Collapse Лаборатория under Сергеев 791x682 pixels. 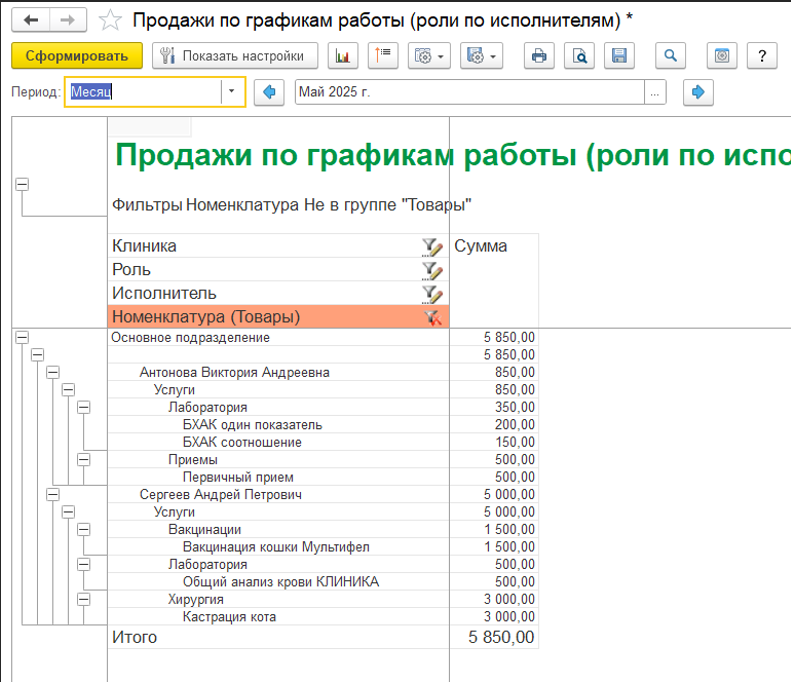coord(84,564)
